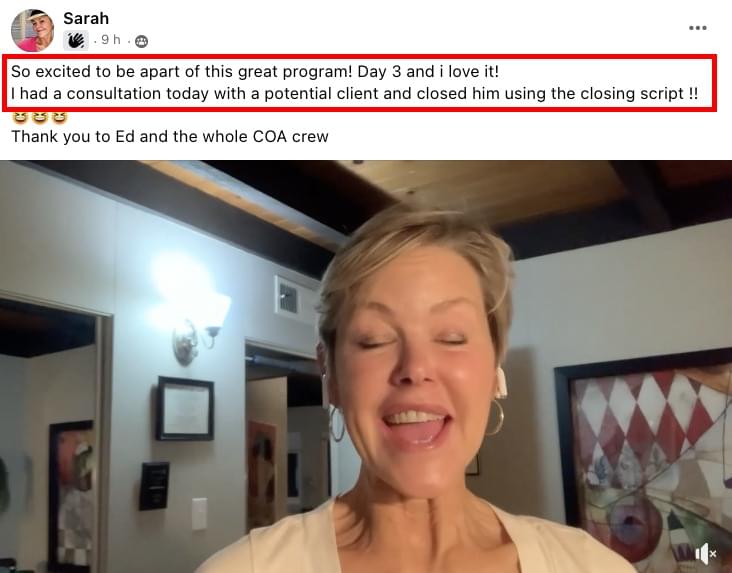Screen dimensions: 732x573
Task: Click the first grinning emoji in the post
Action: click(20, 117)
